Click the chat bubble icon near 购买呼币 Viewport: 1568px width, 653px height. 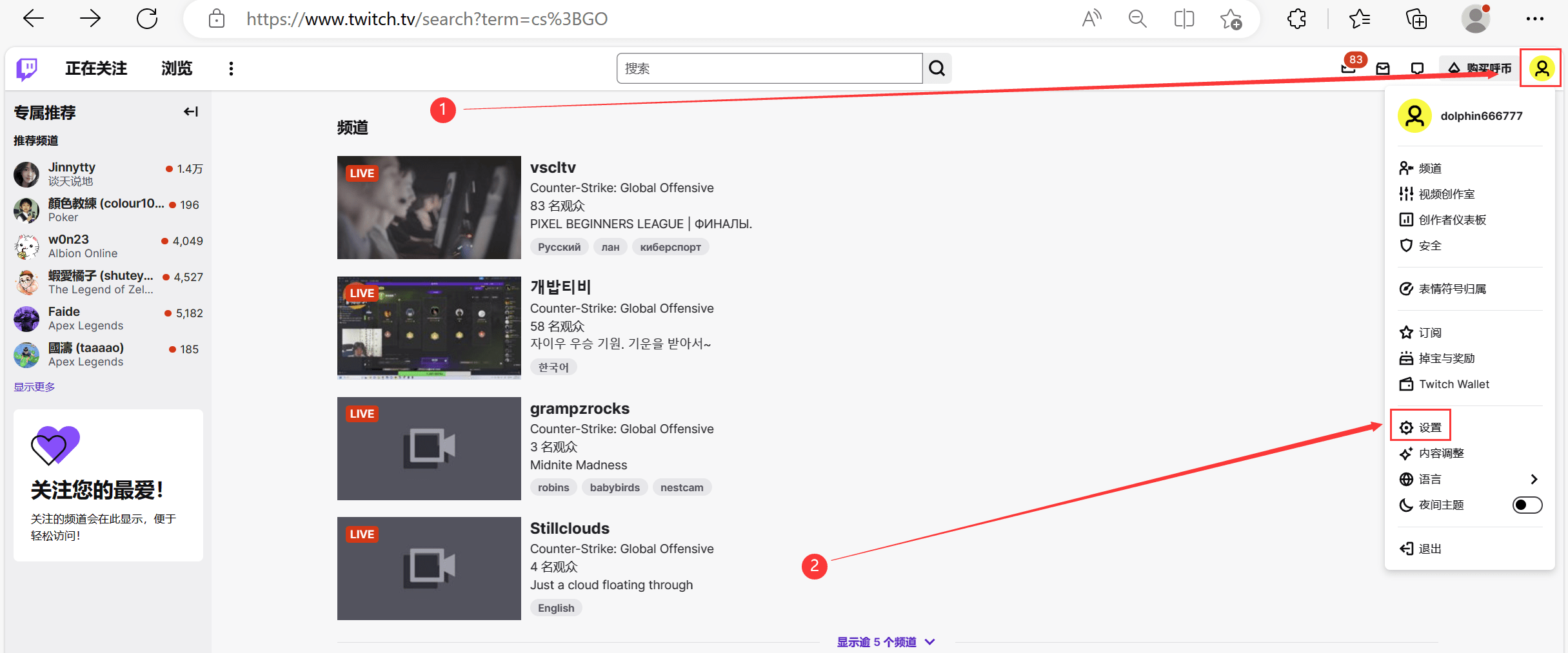point(1416,68)
